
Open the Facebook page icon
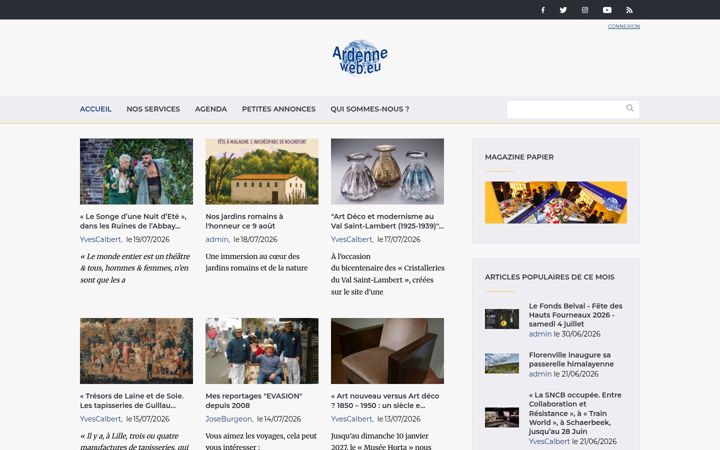[x=543, y=10]
